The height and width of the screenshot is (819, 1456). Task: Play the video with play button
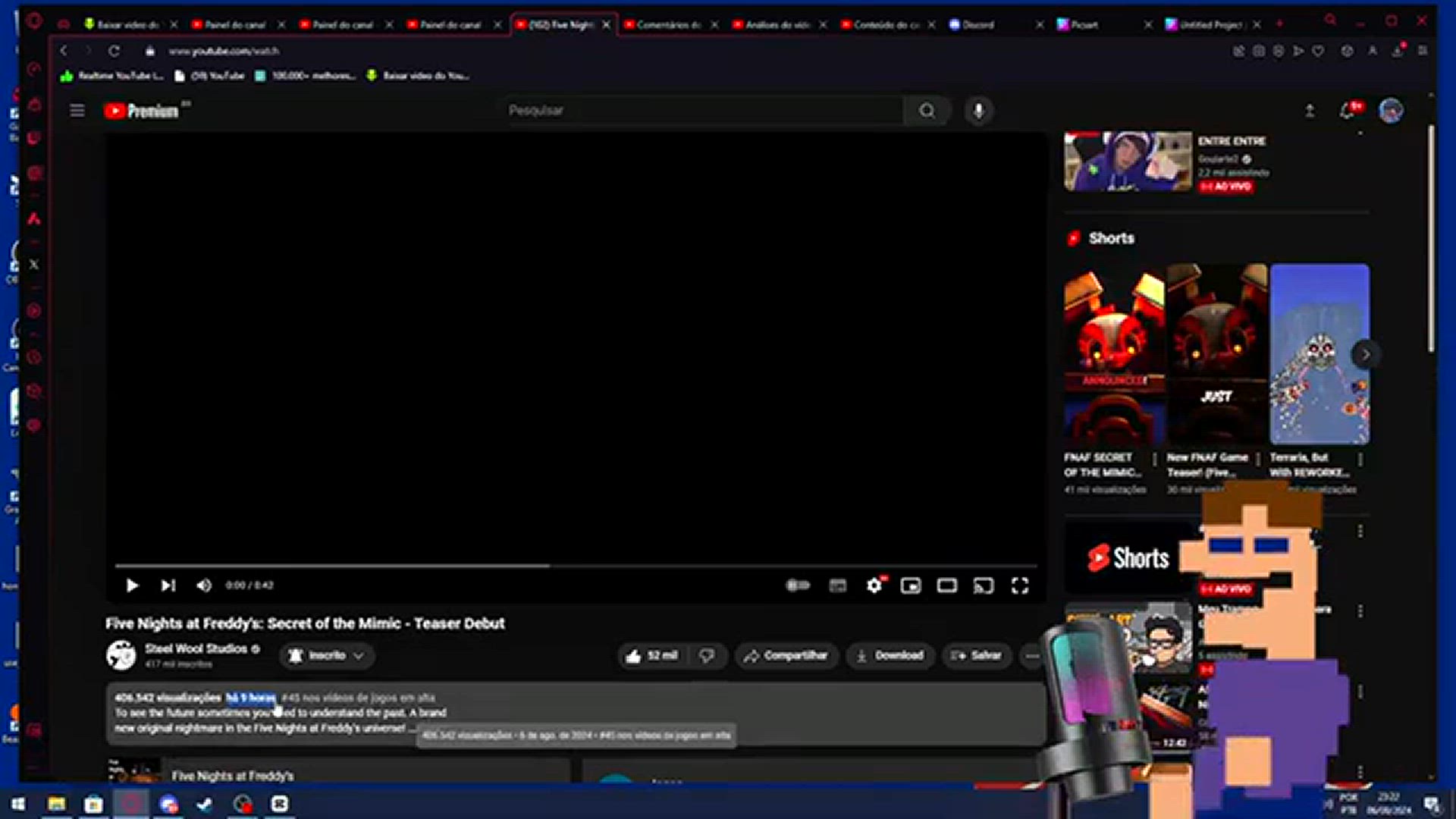click(132, 585)
